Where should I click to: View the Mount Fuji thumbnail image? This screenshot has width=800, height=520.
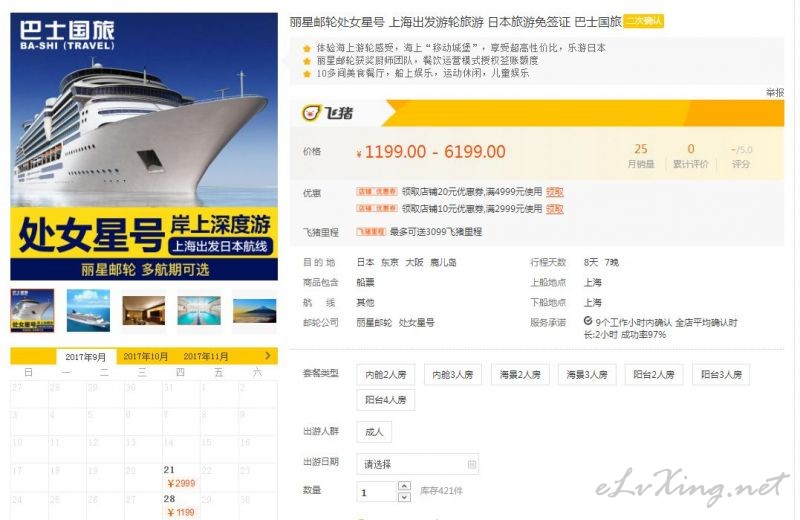click(x=254, y=310)
